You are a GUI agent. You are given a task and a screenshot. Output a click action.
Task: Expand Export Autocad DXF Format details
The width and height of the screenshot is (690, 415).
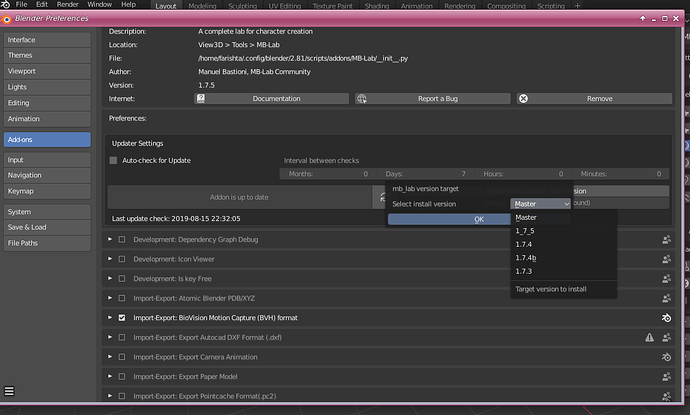tap(110, 338)
